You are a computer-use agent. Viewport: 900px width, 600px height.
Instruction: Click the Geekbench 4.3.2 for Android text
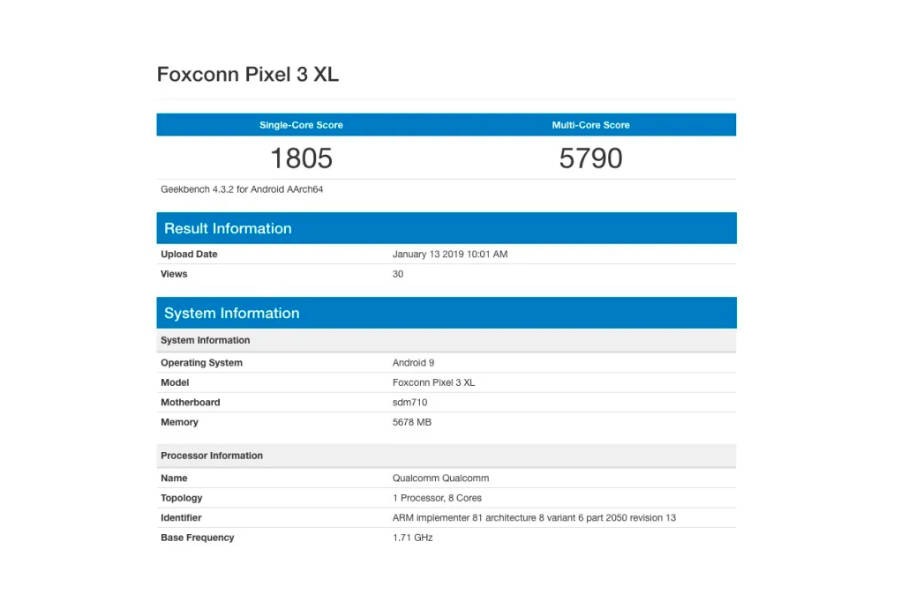coord(242,189)
